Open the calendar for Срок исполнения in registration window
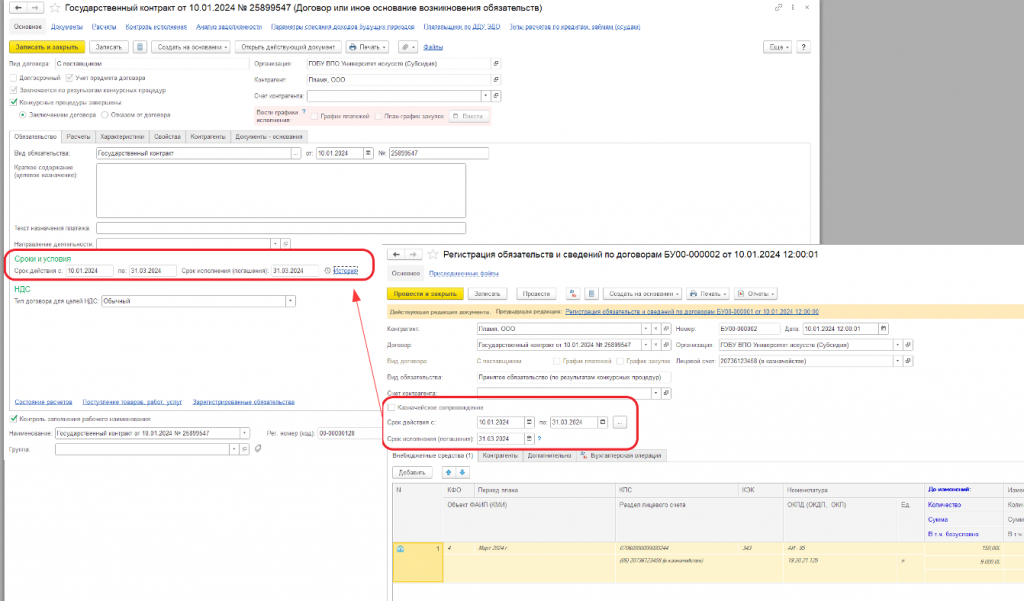Screen dimensions: 1024x601 (529, 439)
